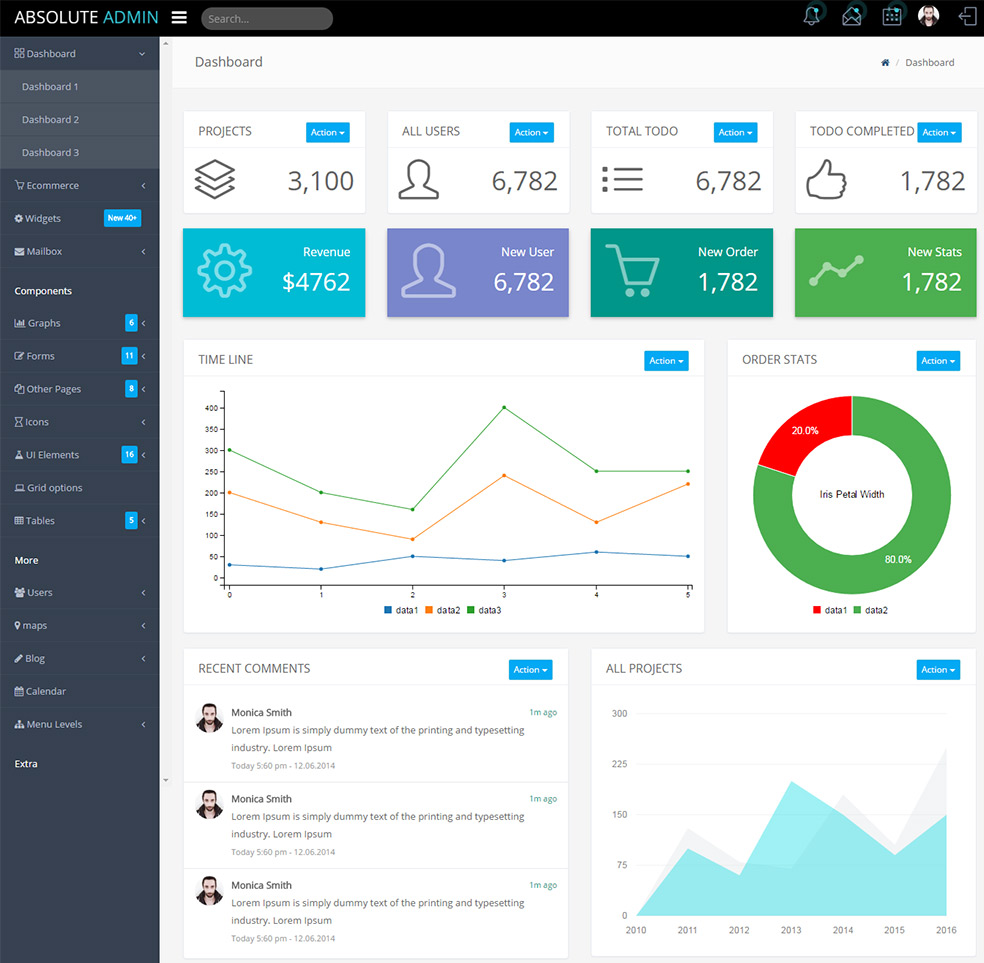Toggle data1 series in TIME LINE legend
The width and height of the screenshot is (984, 963).
[x=400, y=608]
